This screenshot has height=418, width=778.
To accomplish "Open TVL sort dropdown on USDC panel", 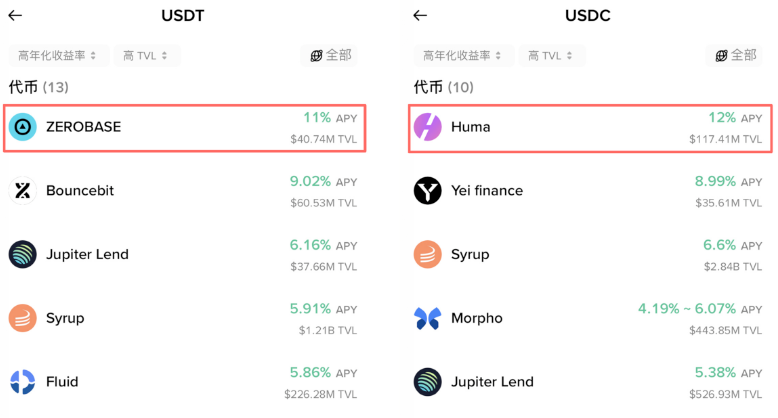I will tap(552, 56).
